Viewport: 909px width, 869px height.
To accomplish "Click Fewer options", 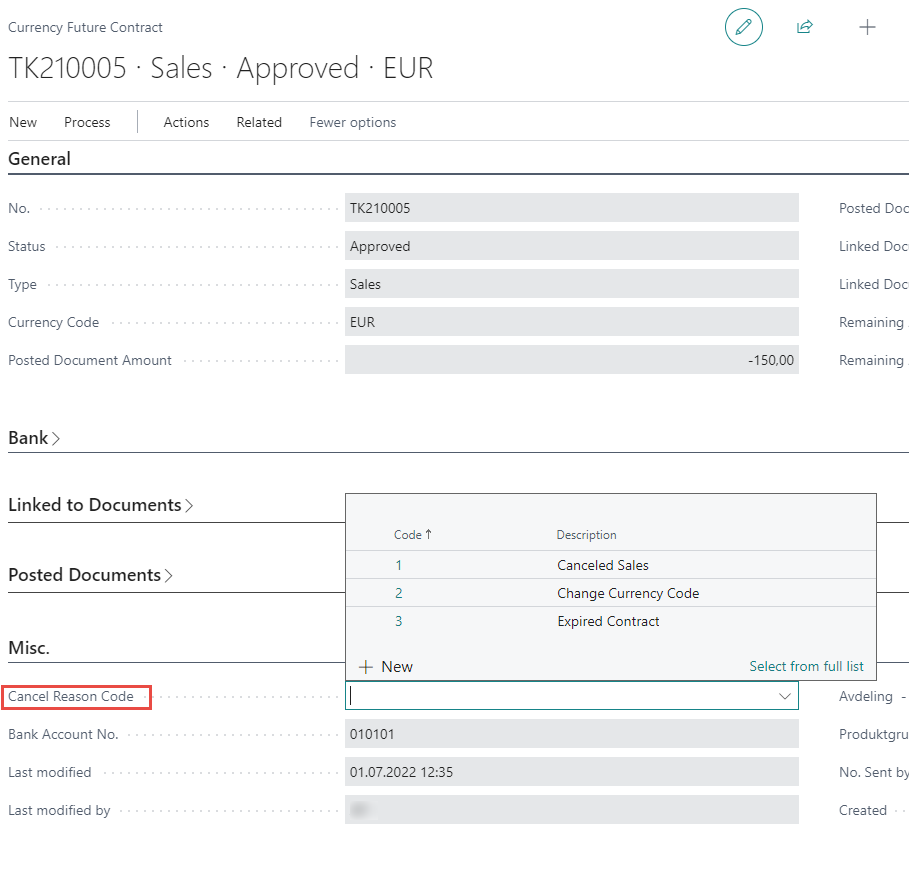I will click(x=352, y=122).
